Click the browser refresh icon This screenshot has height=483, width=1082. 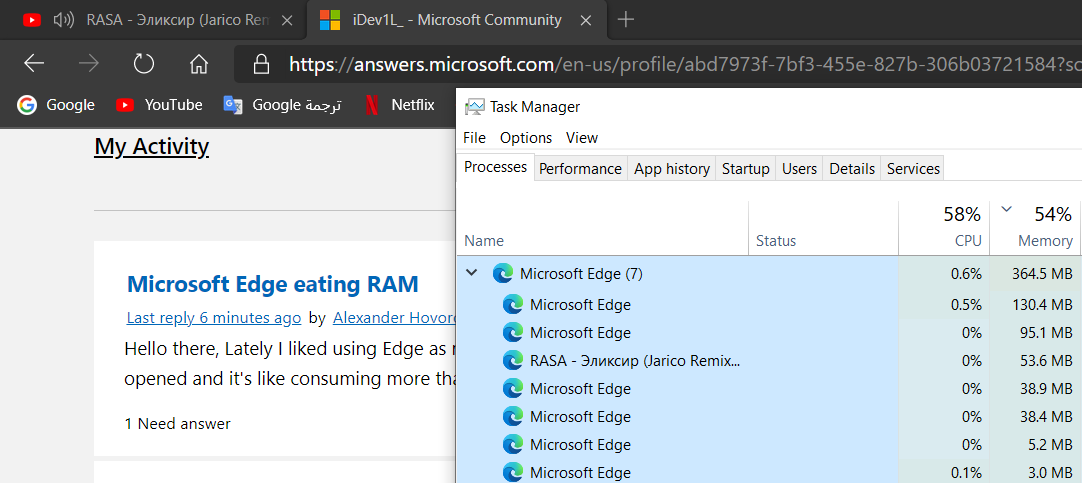pyautogui.click(x=144, y=64)
